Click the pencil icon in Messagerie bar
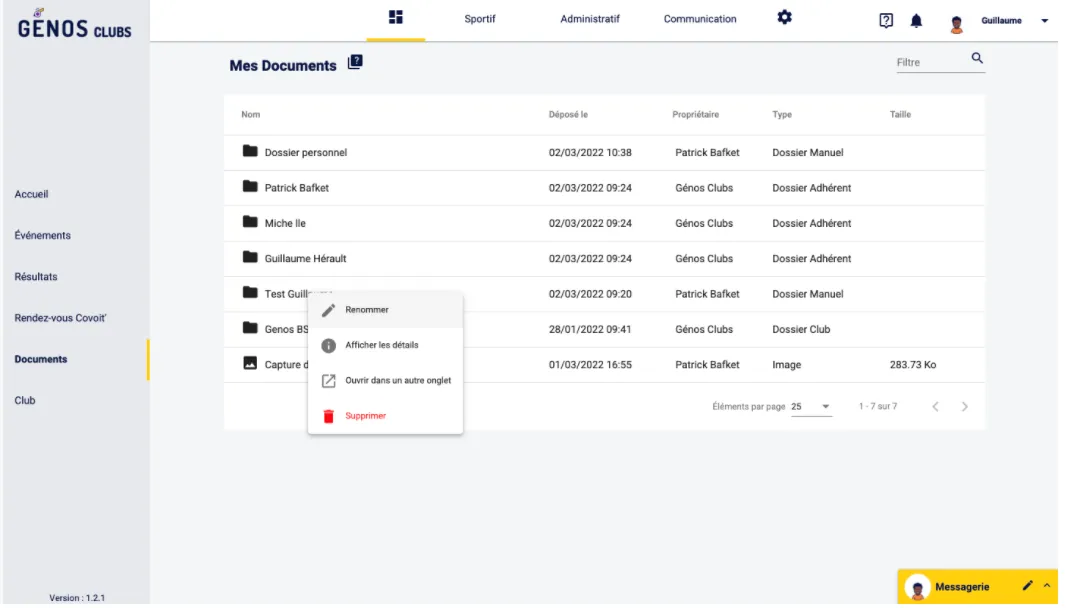Screen dimensions: 1066x608 click(x=1028, y=586)
